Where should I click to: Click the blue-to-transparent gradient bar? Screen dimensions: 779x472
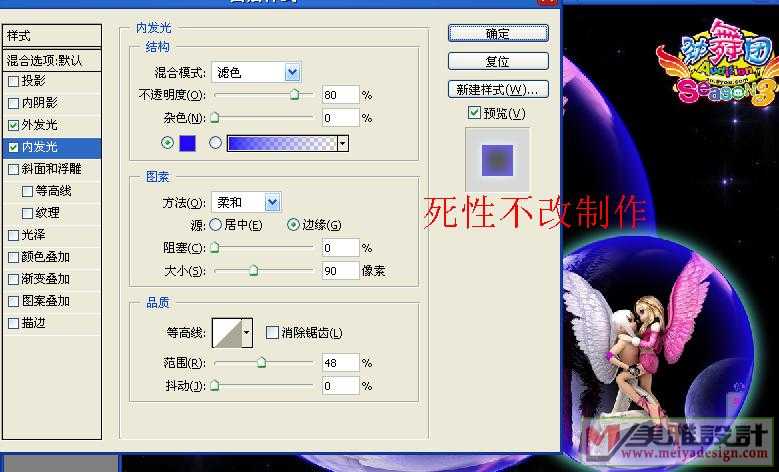(282, 144)
